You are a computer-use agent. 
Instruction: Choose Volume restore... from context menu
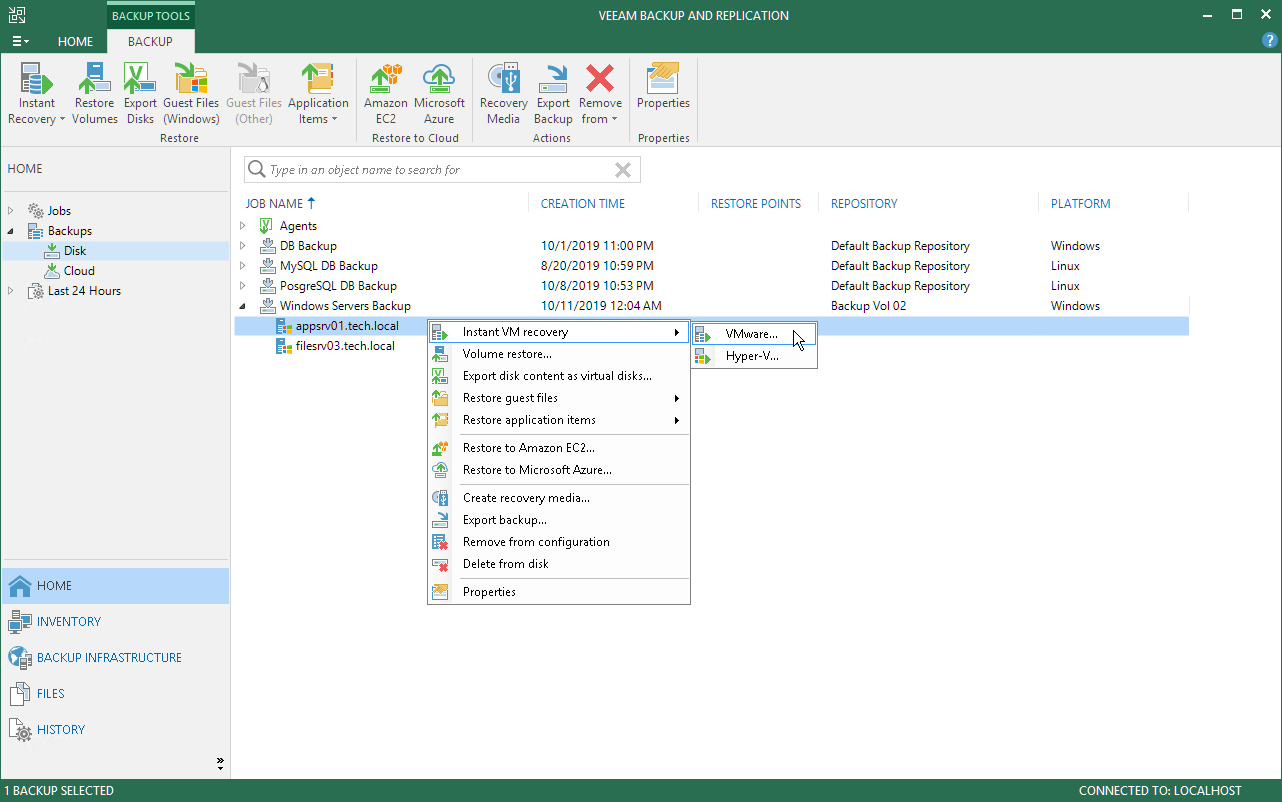(507, 354)
